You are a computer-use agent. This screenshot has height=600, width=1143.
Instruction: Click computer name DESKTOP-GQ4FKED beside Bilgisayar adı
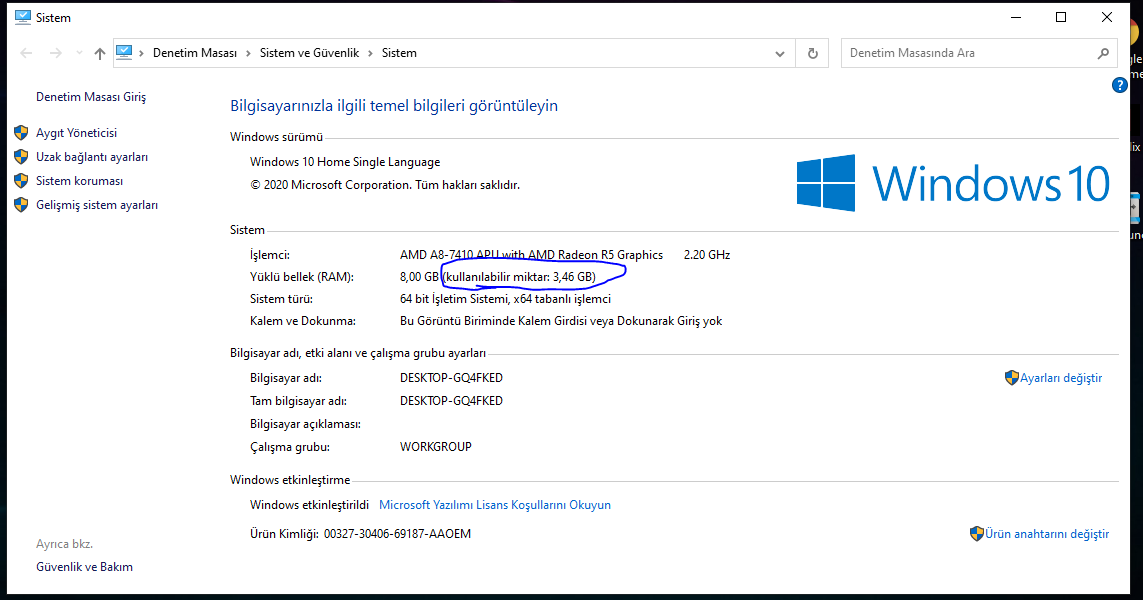(x=451, y=378)
